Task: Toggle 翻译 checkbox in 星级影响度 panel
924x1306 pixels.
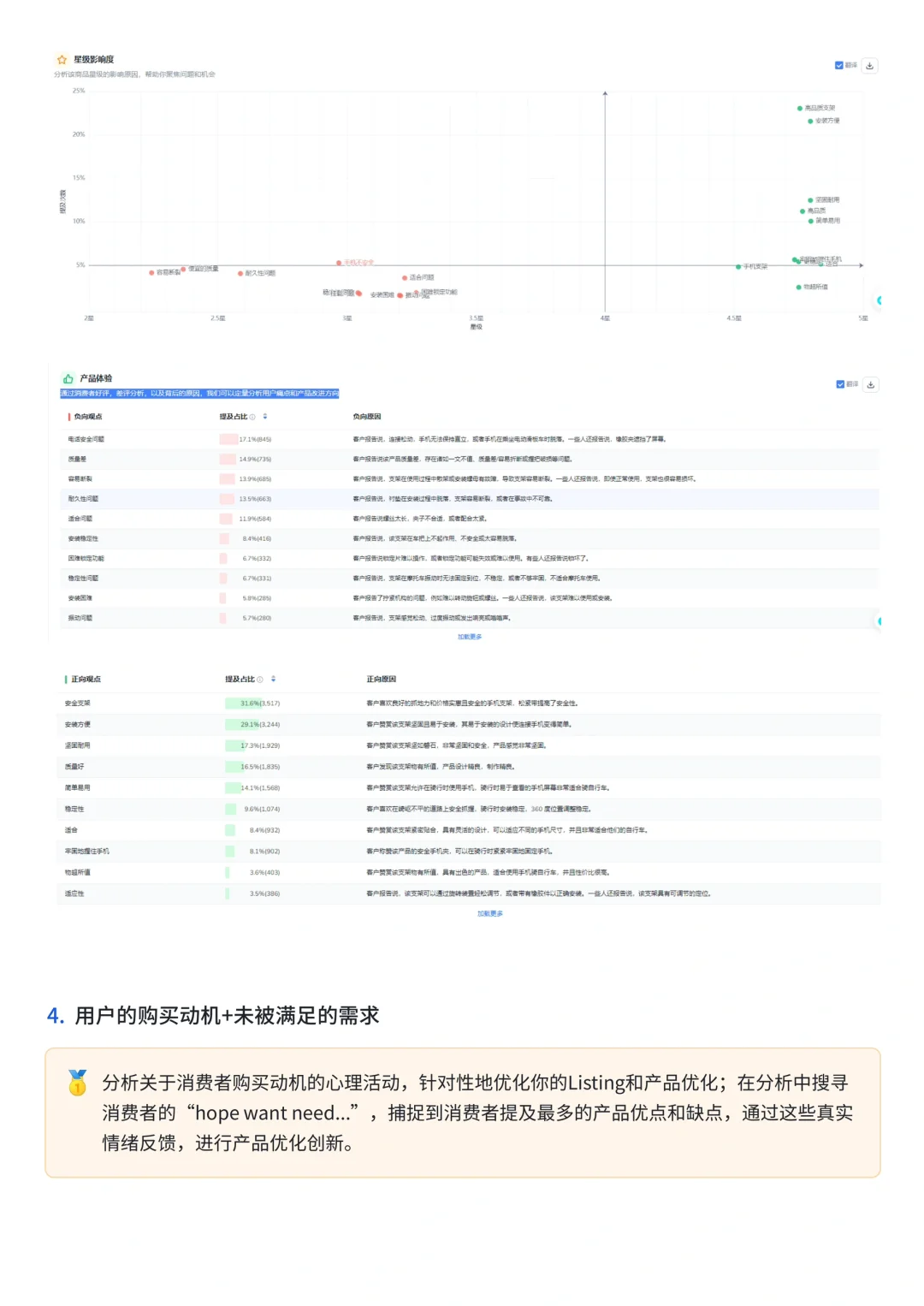Action: [x=839, y=65]
